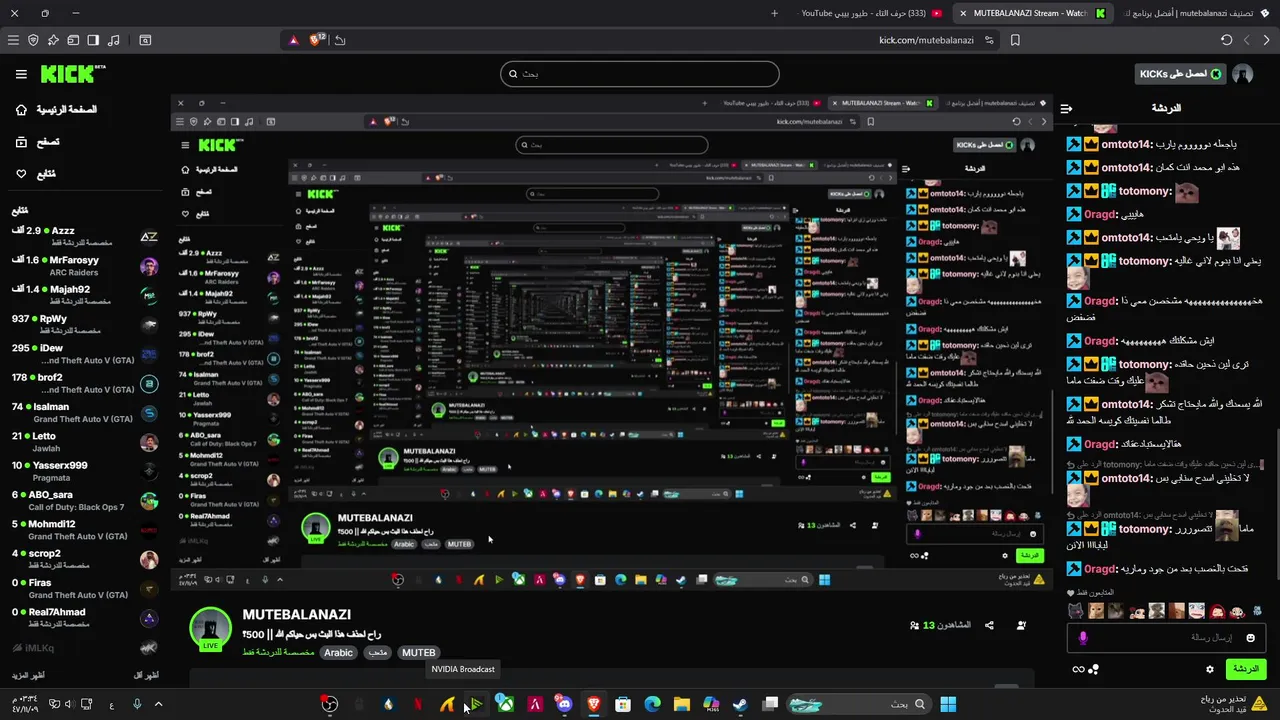This screenshot has height=720, width=1280.
Task: Bookmark this page in address bar
Action: [1015, 40]
